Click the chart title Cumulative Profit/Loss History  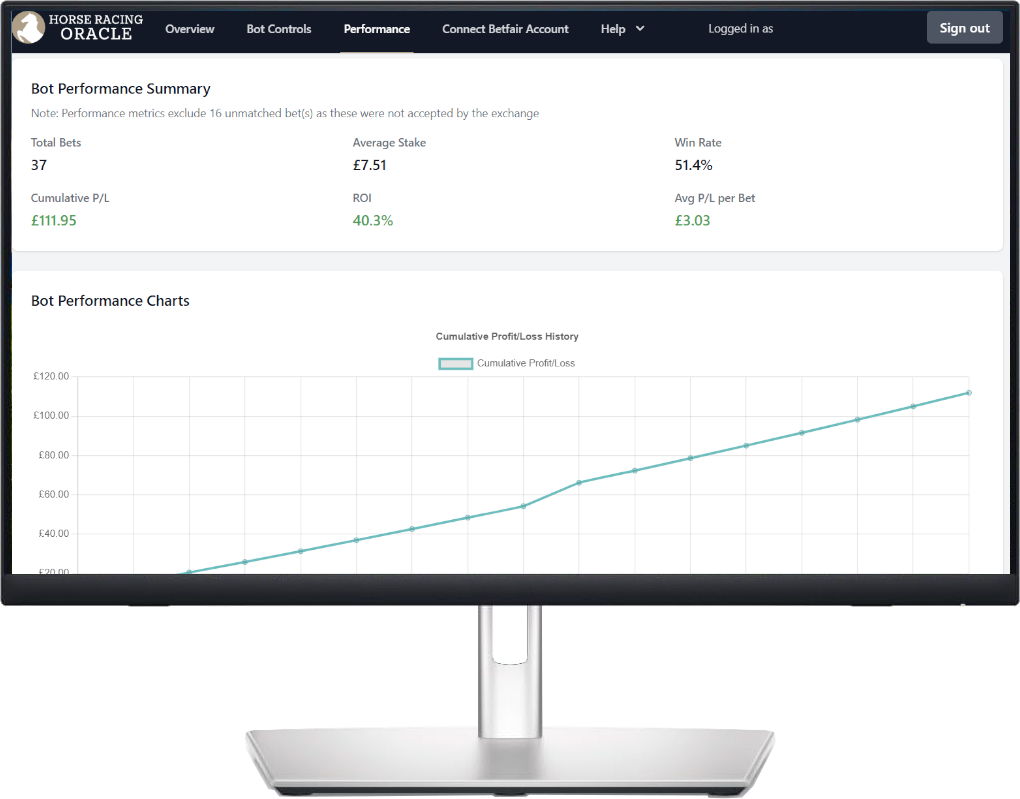click(x=507, y=336)
